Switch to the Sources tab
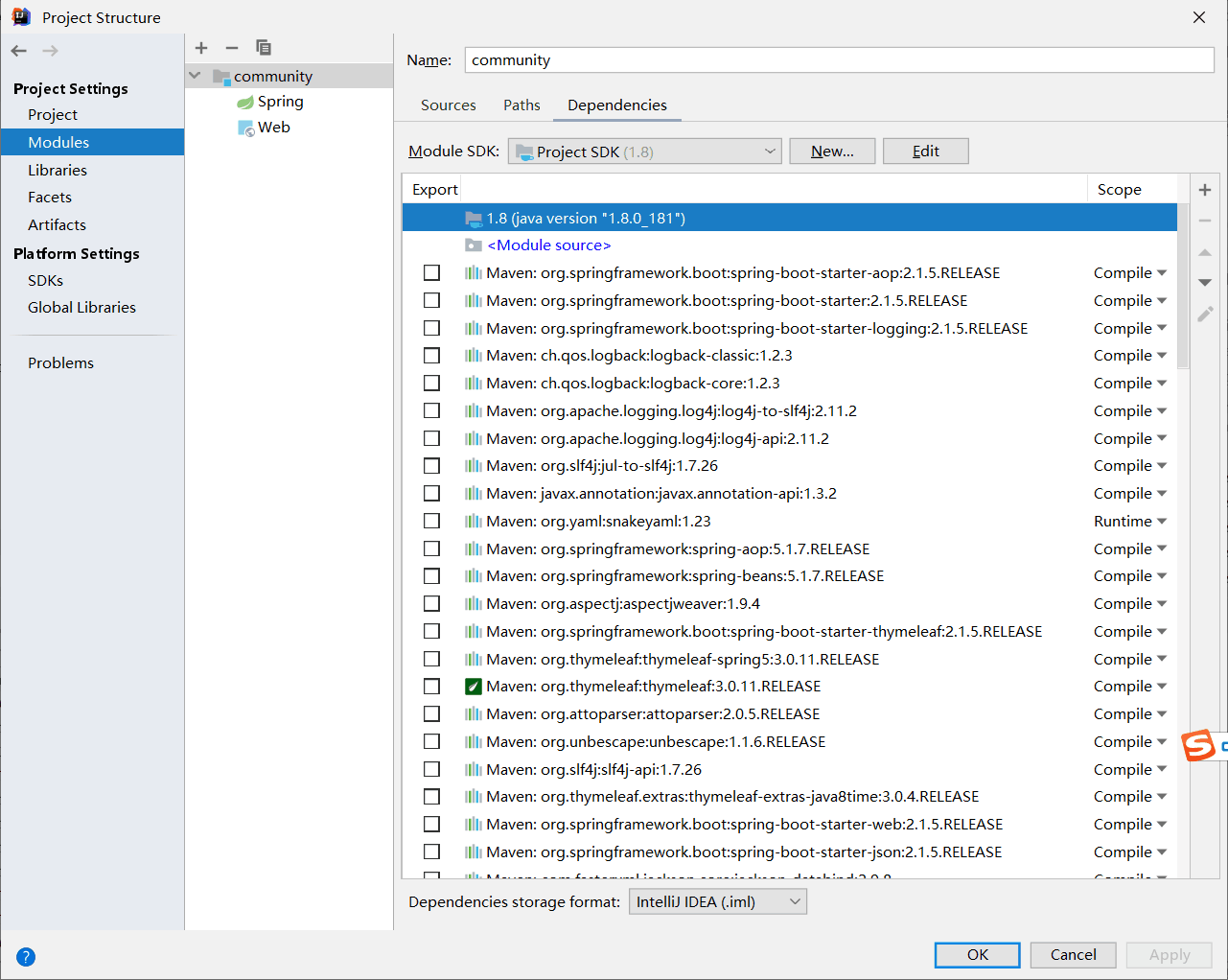Screen dimensions: 1228x980 pyautogui.click(x=449, y=105)
